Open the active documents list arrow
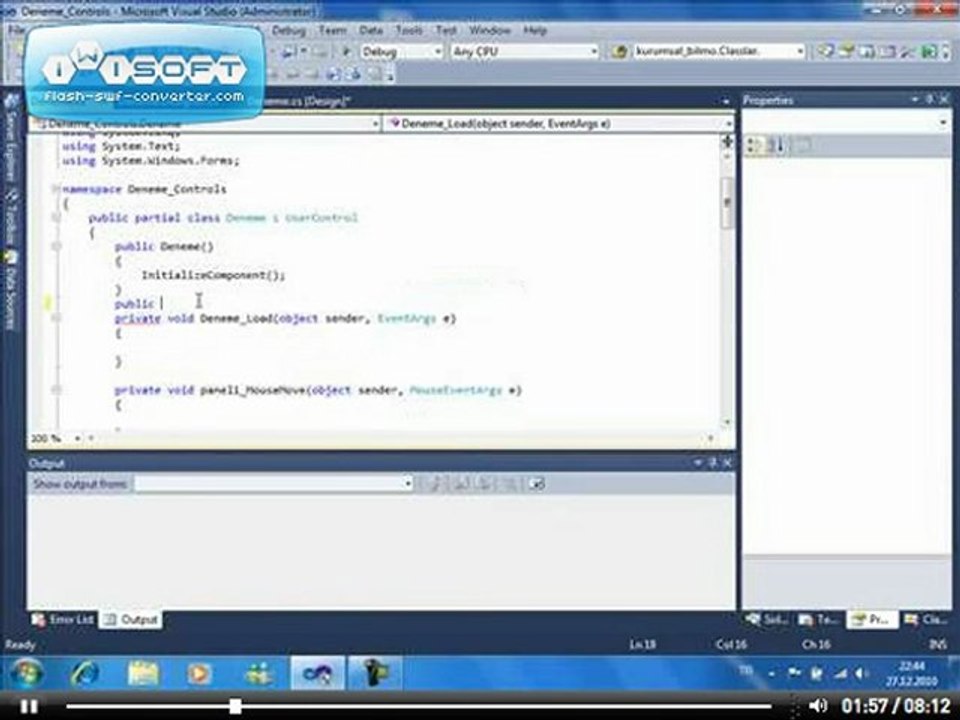 pyautogui.click(x=726, y=101)
